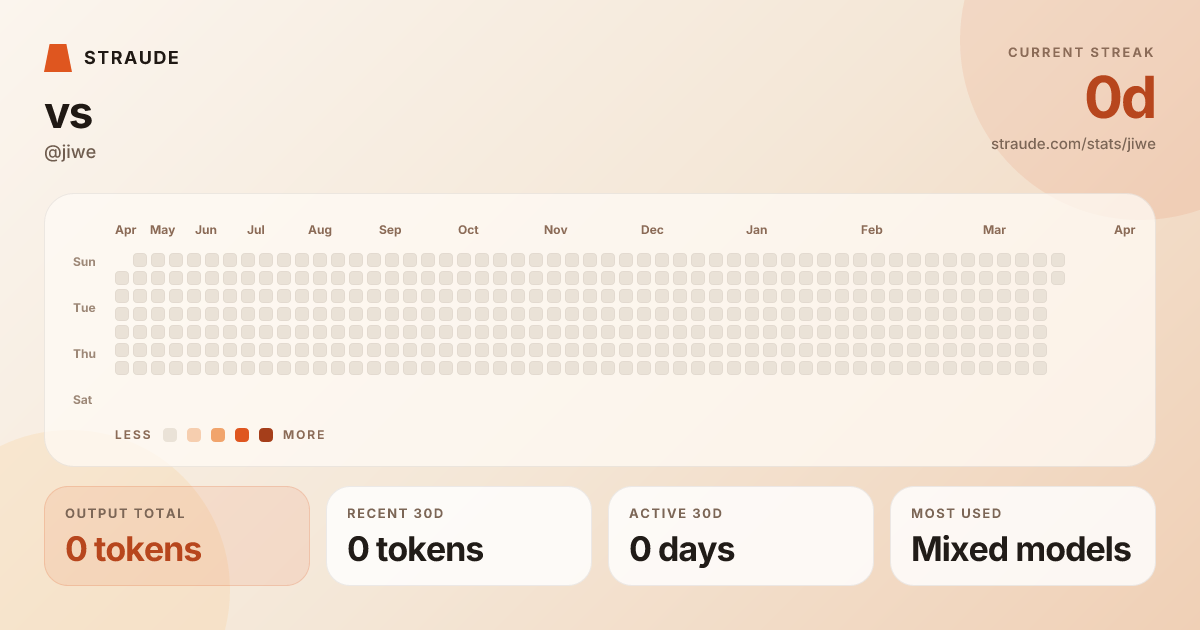The width and height of the screenshot is (1200, 630).
Task: Click the Jan month label on heatmap
Action: pos(757,230)
